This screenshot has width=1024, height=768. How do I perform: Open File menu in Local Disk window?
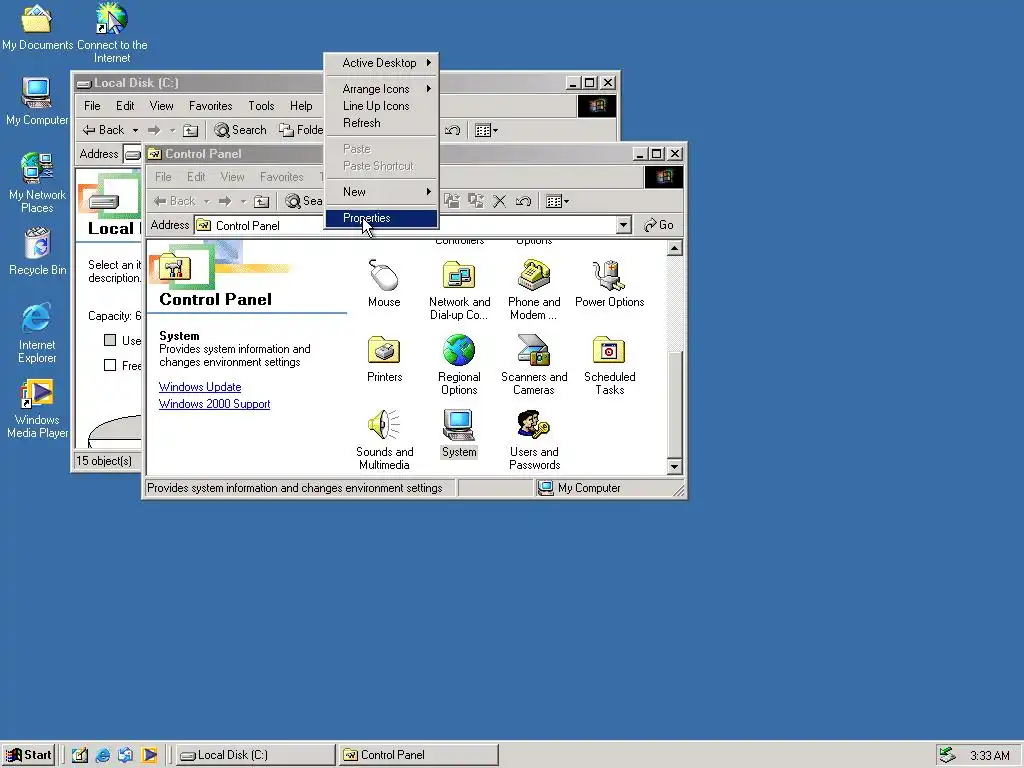click(92, 106)
